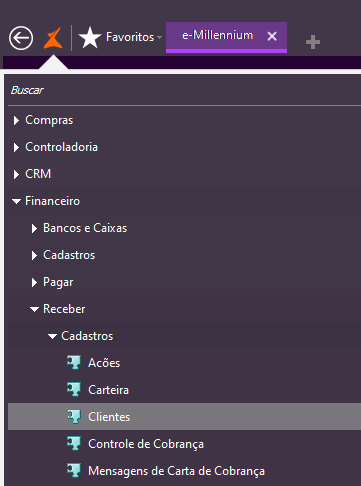Collapse the Receber subsection

tap(34, 309)
